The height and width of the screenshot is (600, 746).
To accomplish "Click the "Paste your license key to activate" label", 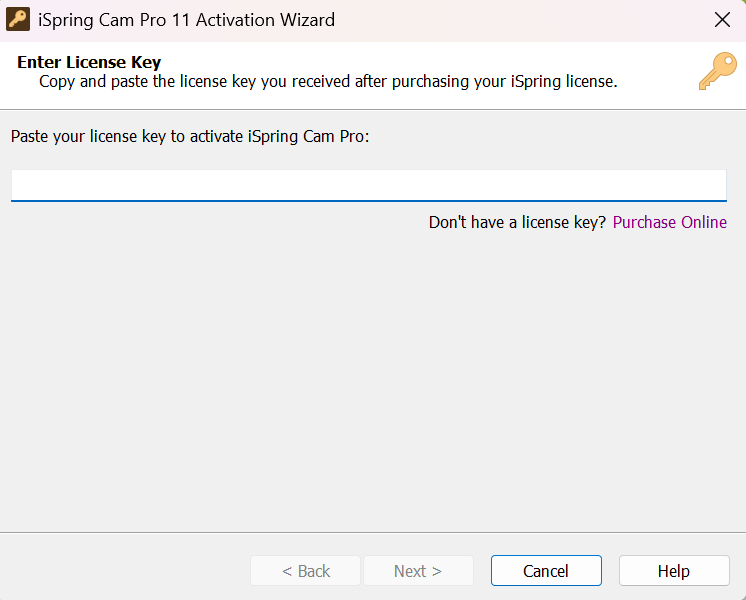I will [x=190, y=136].
